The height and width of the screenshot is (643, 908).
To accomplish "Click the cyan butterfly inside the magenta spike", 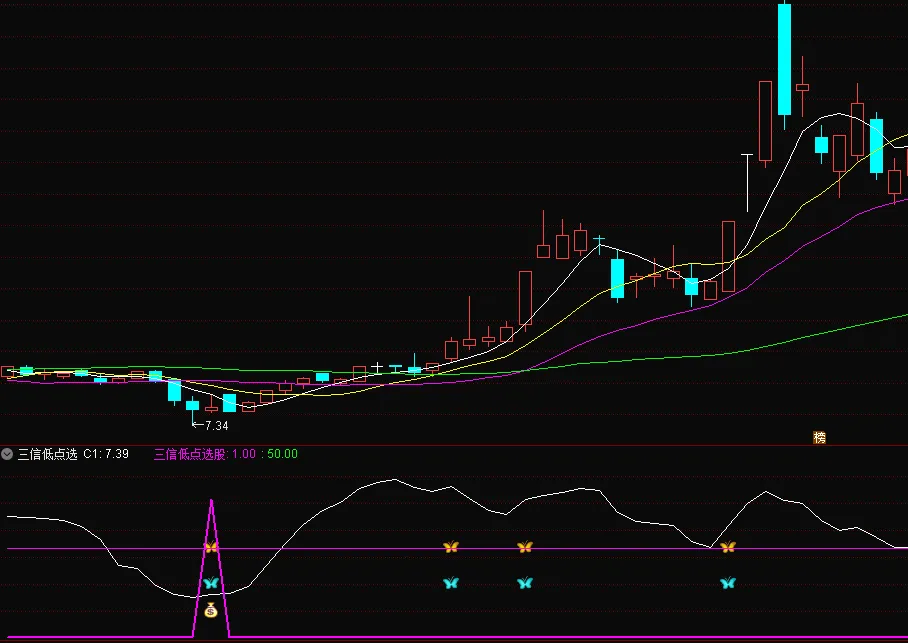I will [211, 583].
